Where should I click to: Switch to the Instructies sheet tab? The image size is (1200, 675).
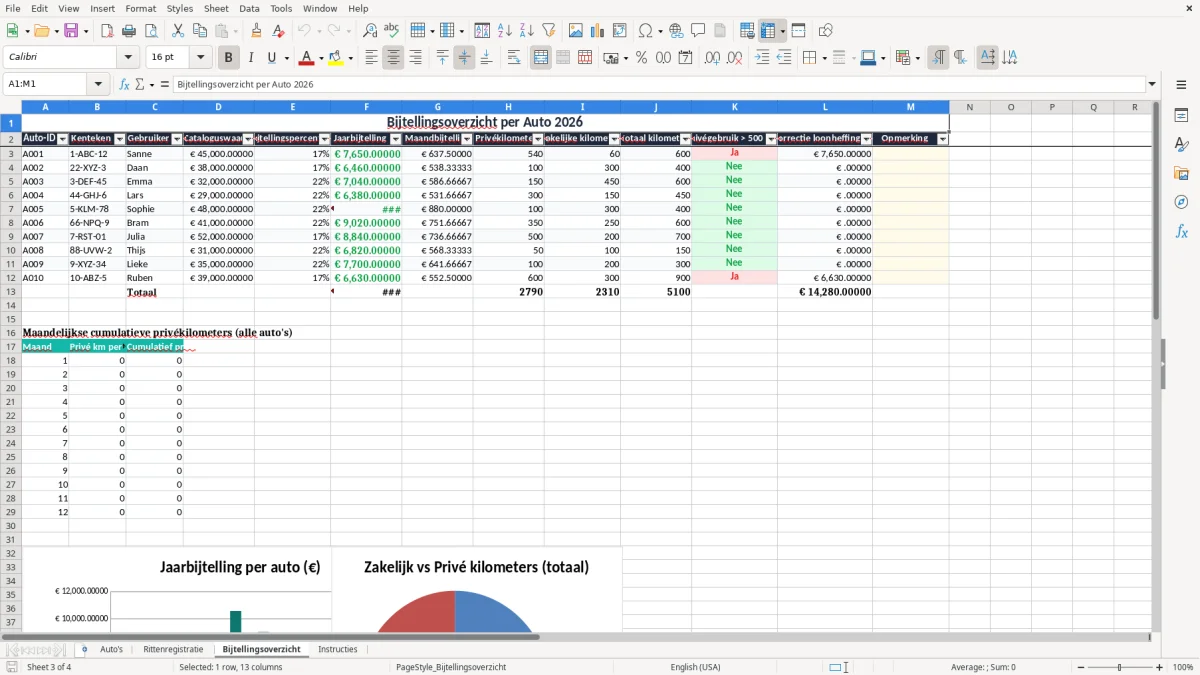click(x=337, y=649)
